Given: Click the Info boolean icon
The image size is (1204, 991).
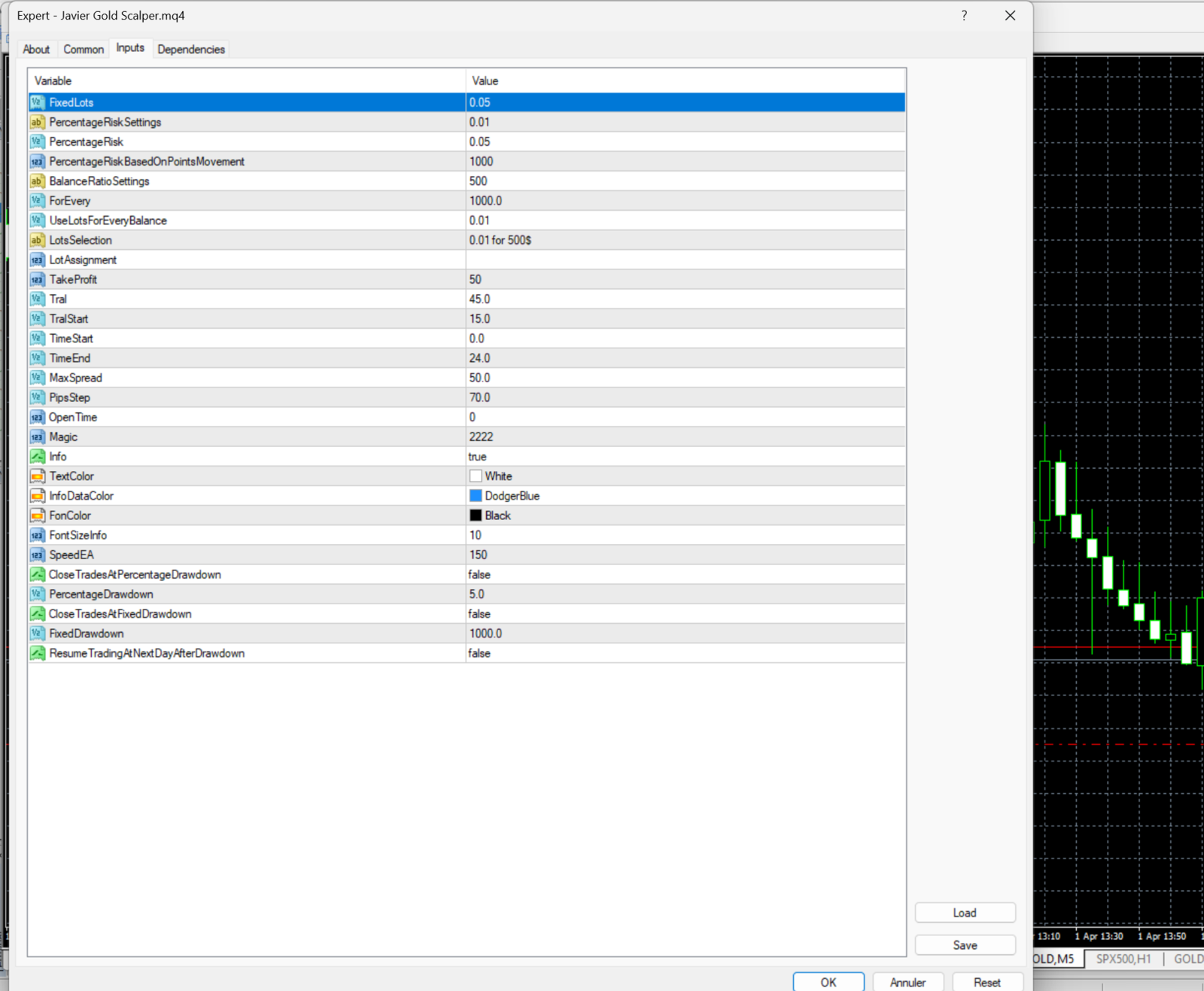Looking at the screenshot, I should click(37, 457).
